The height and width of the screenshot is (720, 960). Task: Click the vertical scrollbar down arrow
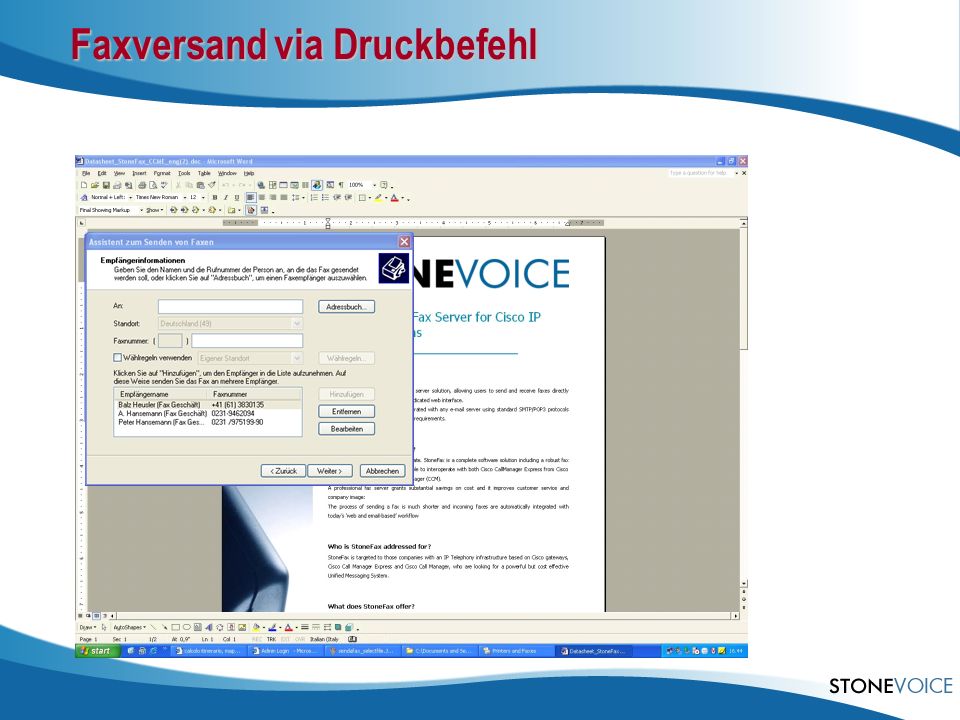click(744, 584)
